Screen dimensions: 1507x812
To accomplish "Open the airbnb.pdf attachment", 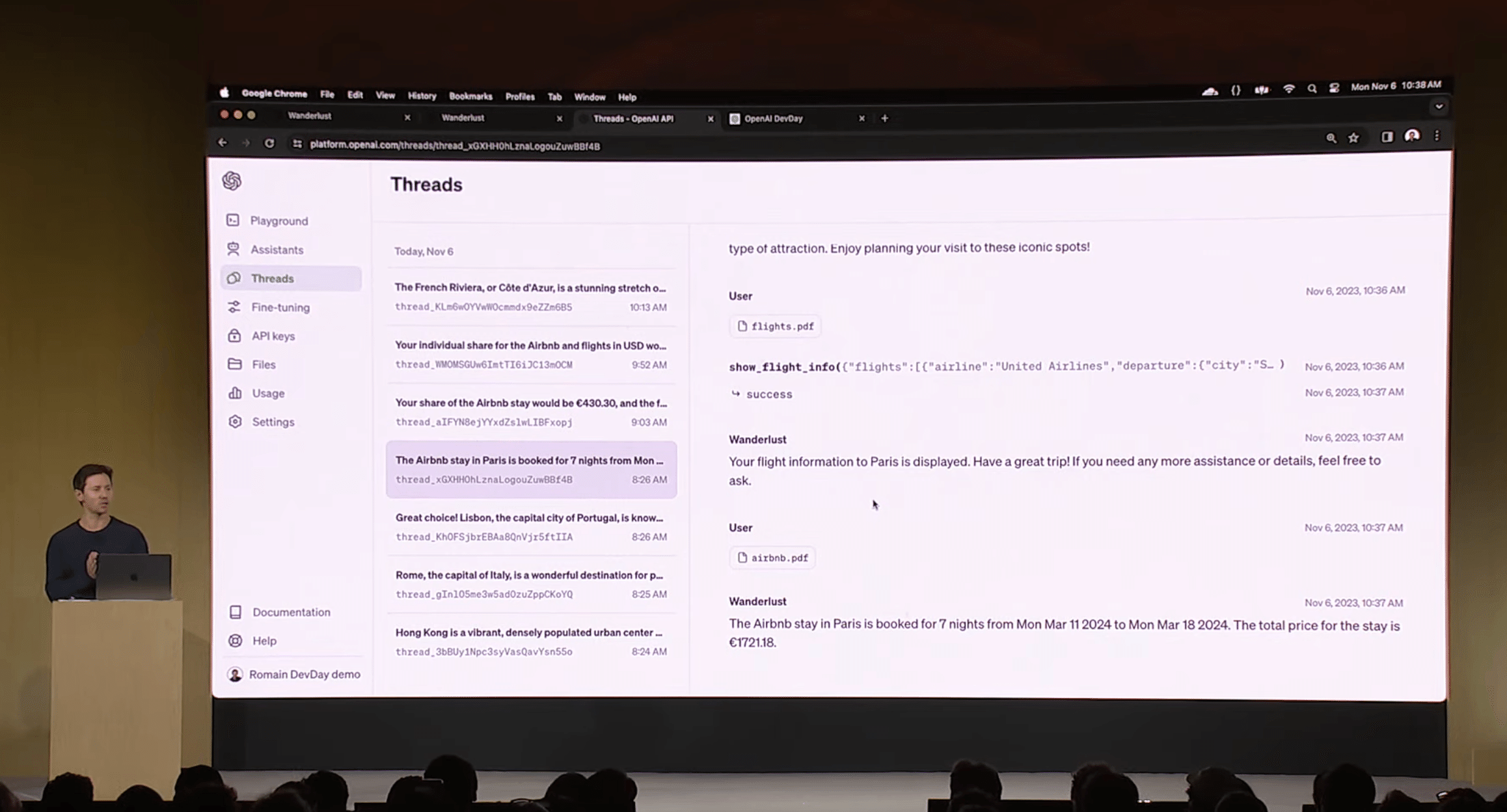I will click(x=772, y=558).
